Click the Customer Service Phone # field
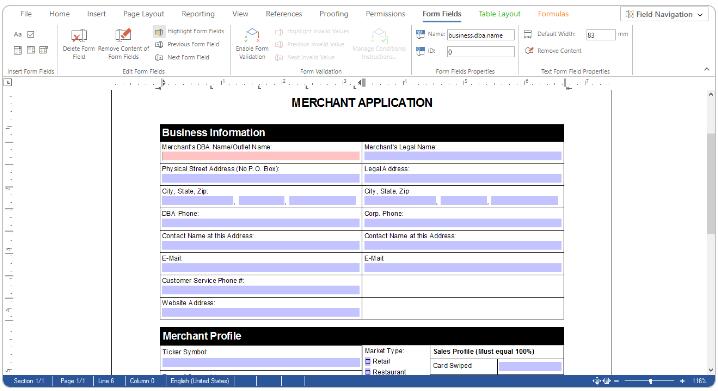 coord(261,290)
